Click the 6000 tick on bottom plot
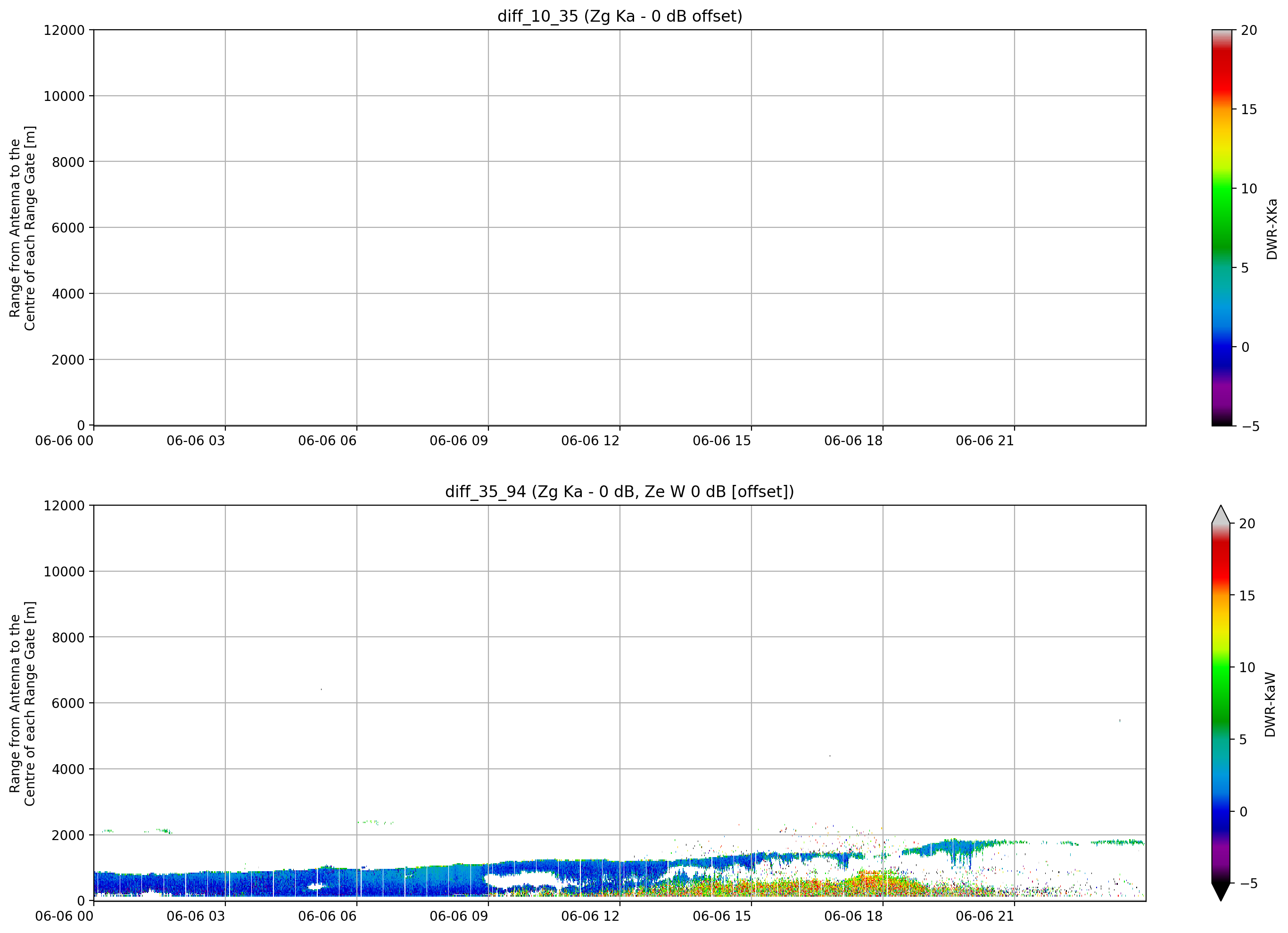The image size is (1288, 933). click(x=68, y=703)
